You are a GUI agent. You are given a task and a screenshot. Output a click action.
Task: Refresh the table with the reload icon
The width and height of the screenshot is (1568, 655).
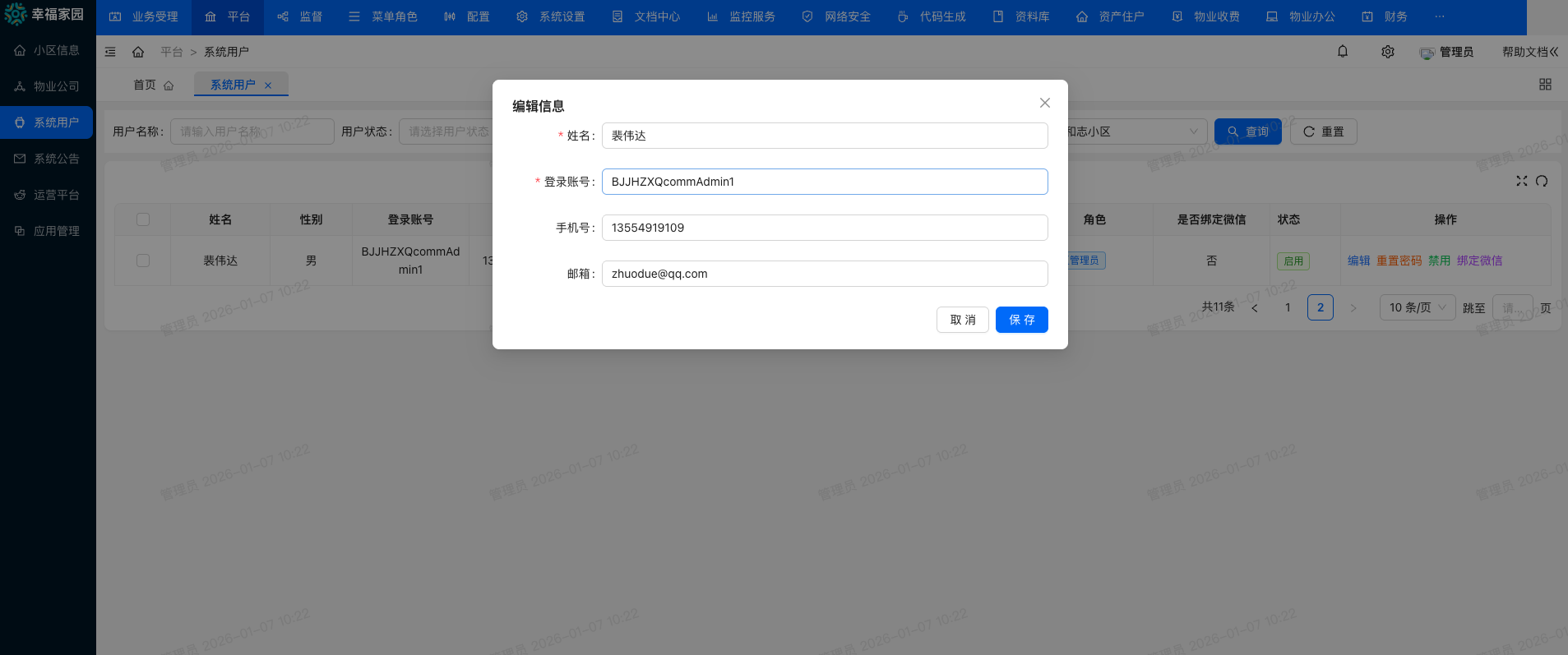point(1542,181)
